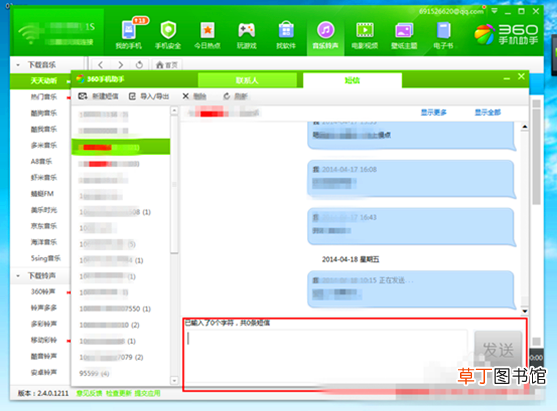557x411 pixels.
Task: Click the conversation list scroll down arrow
Action: point(174,380)
